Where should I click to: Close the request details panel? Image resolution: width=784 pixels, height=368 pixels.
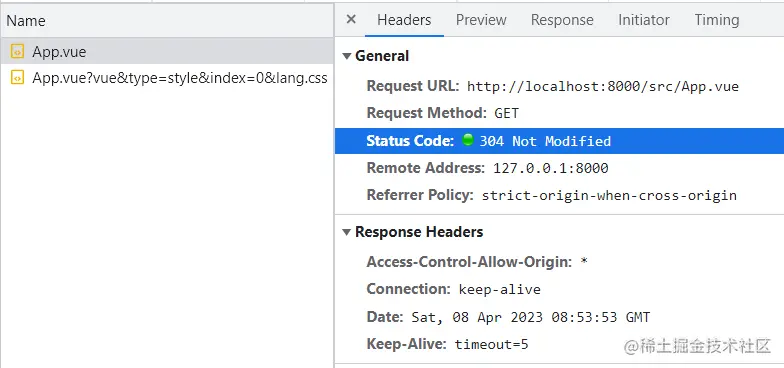tap(351, 20)
